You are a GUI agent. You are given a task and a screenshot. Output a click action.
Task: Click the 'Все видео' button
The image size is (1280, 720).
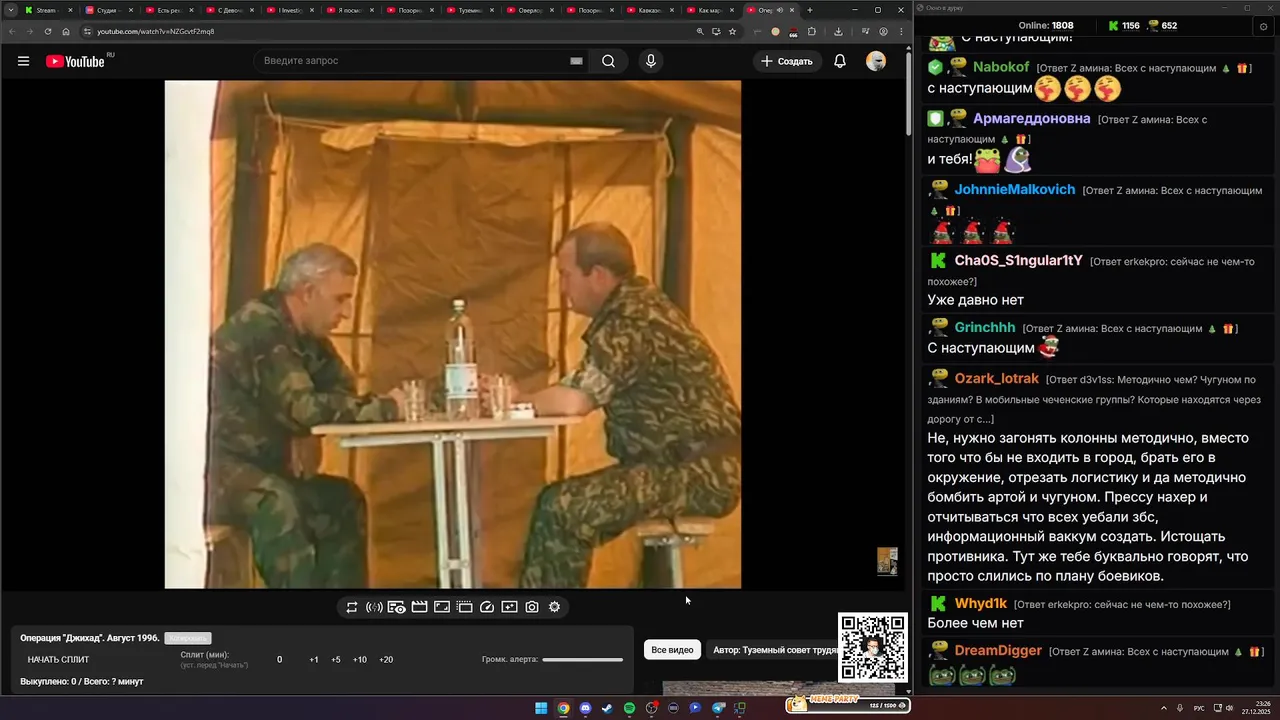tap(672, 650)
